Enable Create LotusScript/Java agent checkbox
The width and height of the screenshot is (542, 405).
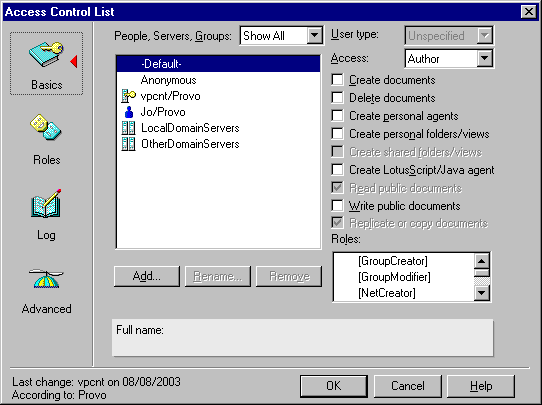click(x=337, y=170)
